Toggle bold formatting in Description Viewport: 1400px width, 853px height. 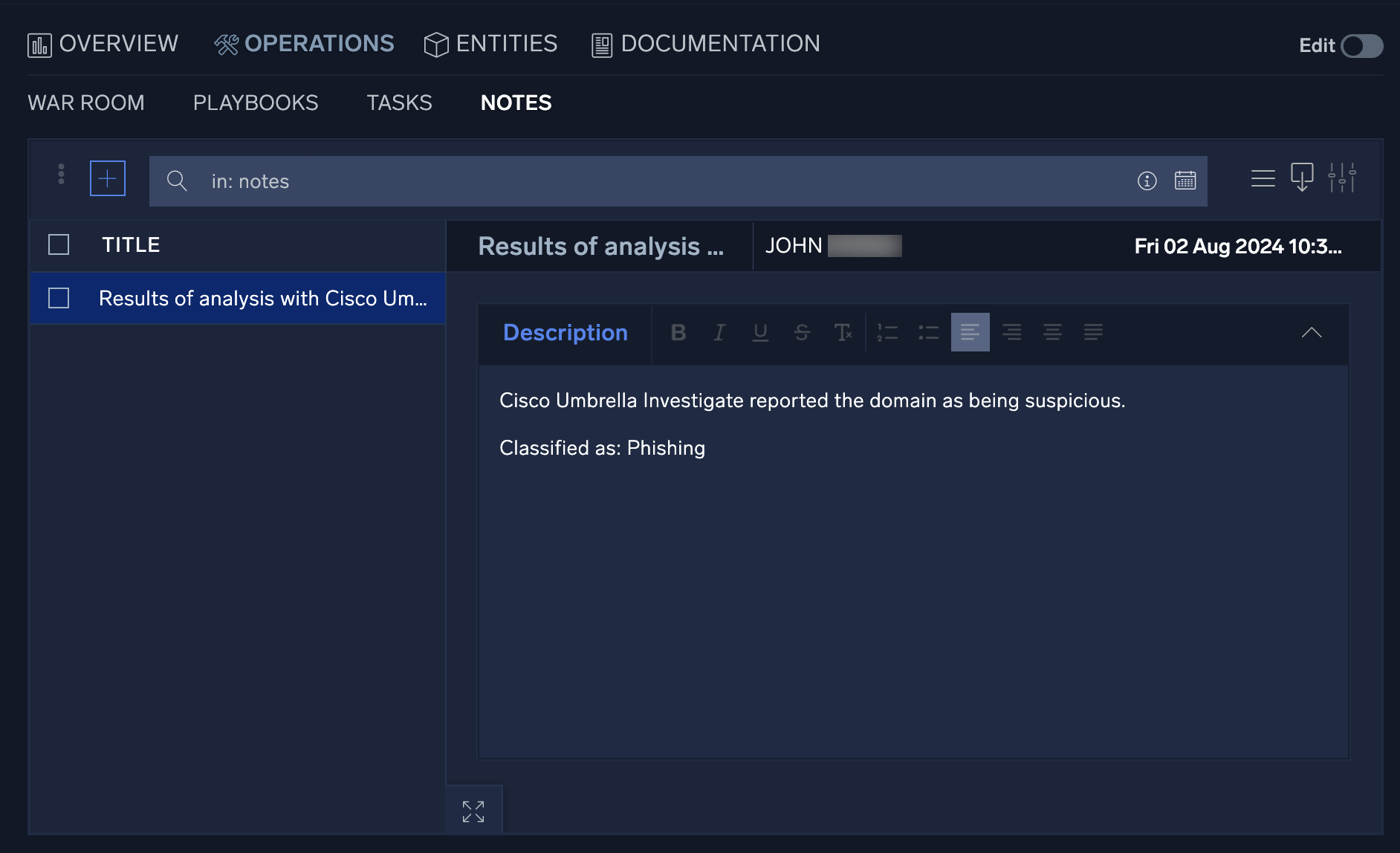click(x=678, y=333)
